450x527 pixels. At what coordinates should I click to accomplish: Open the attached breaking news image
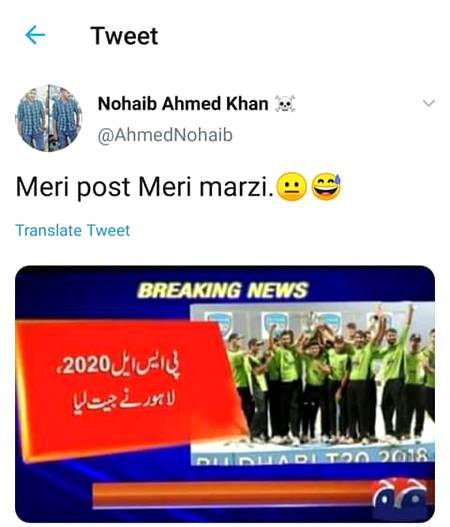click(x=225, y=394)
